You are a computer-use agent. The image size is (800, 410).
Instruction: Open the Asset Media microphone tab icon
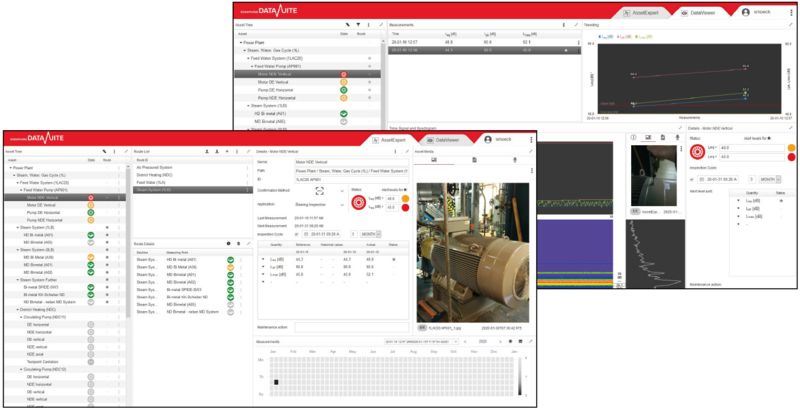[513, 159]
